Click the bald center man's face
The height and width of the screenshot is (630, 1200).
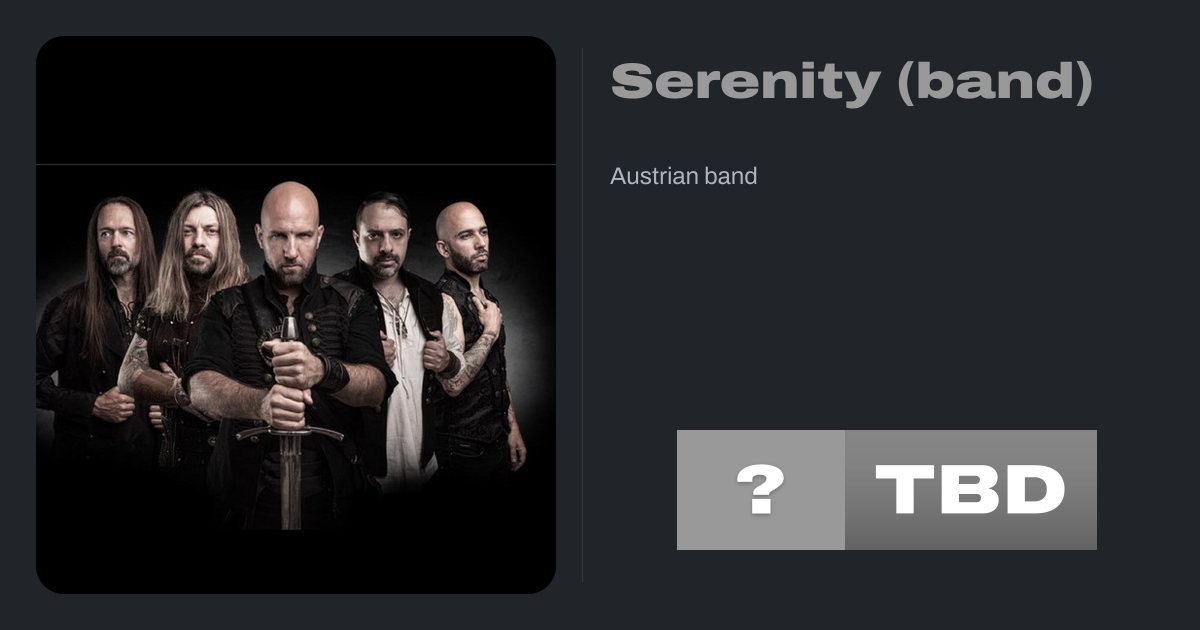[287, 241]
